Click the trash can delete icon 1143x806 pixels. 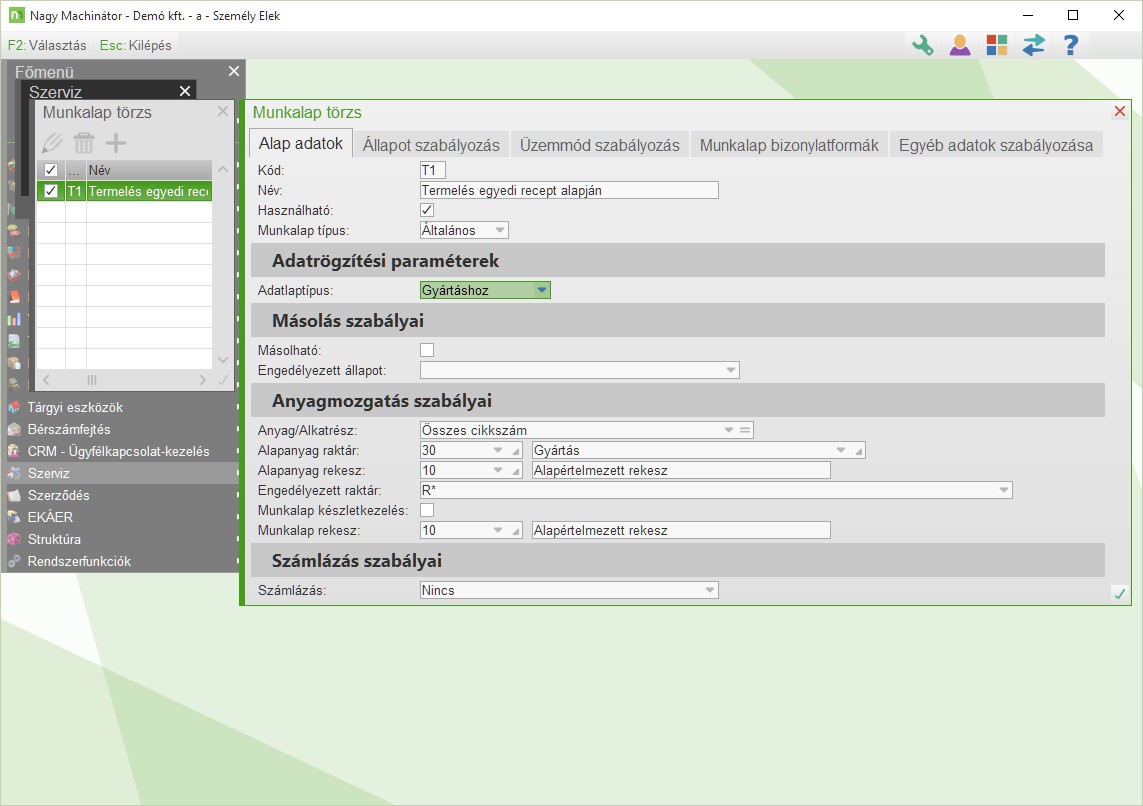(x=84, y=143)
